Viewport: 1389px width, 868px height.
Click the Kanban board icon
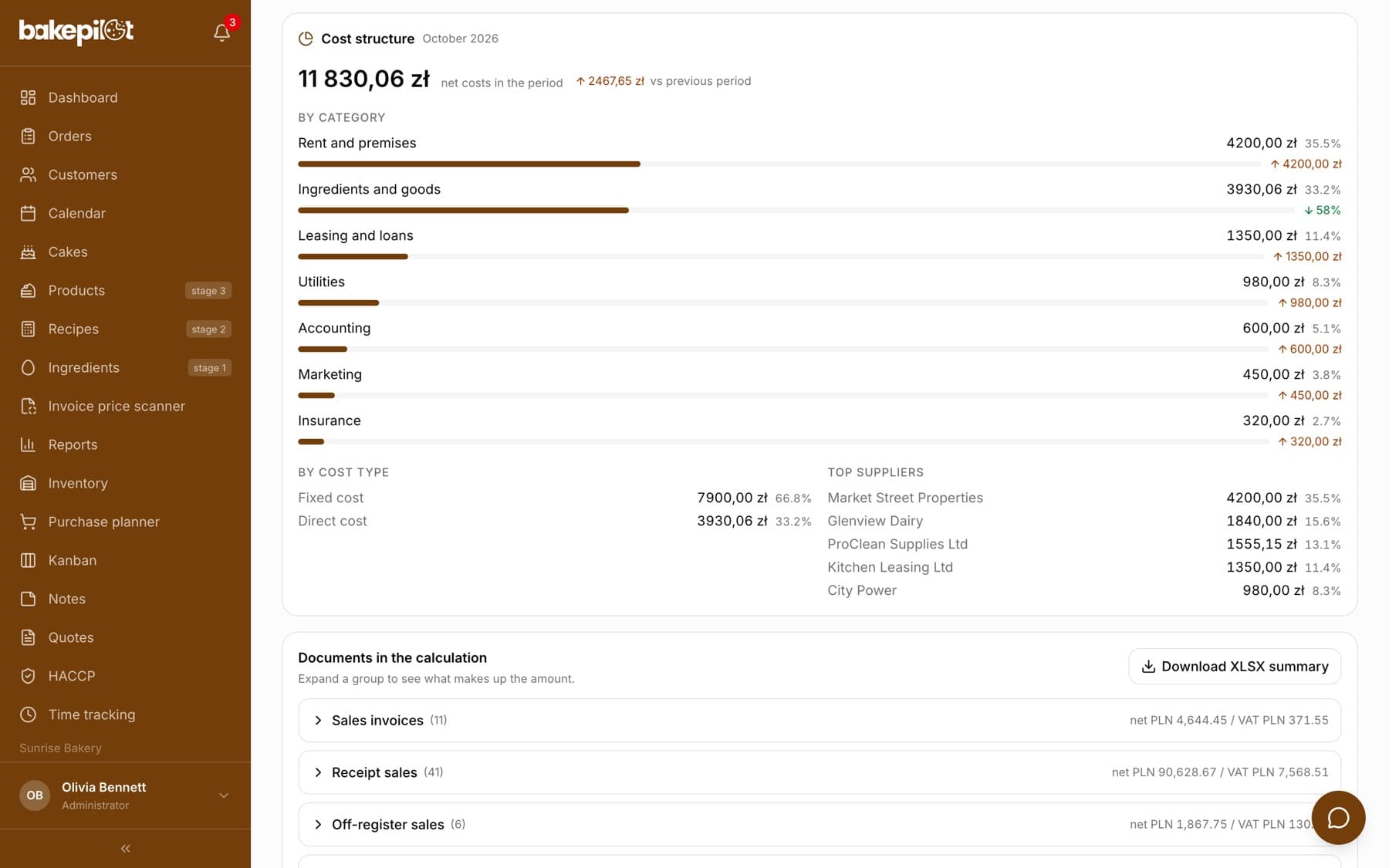29,560
